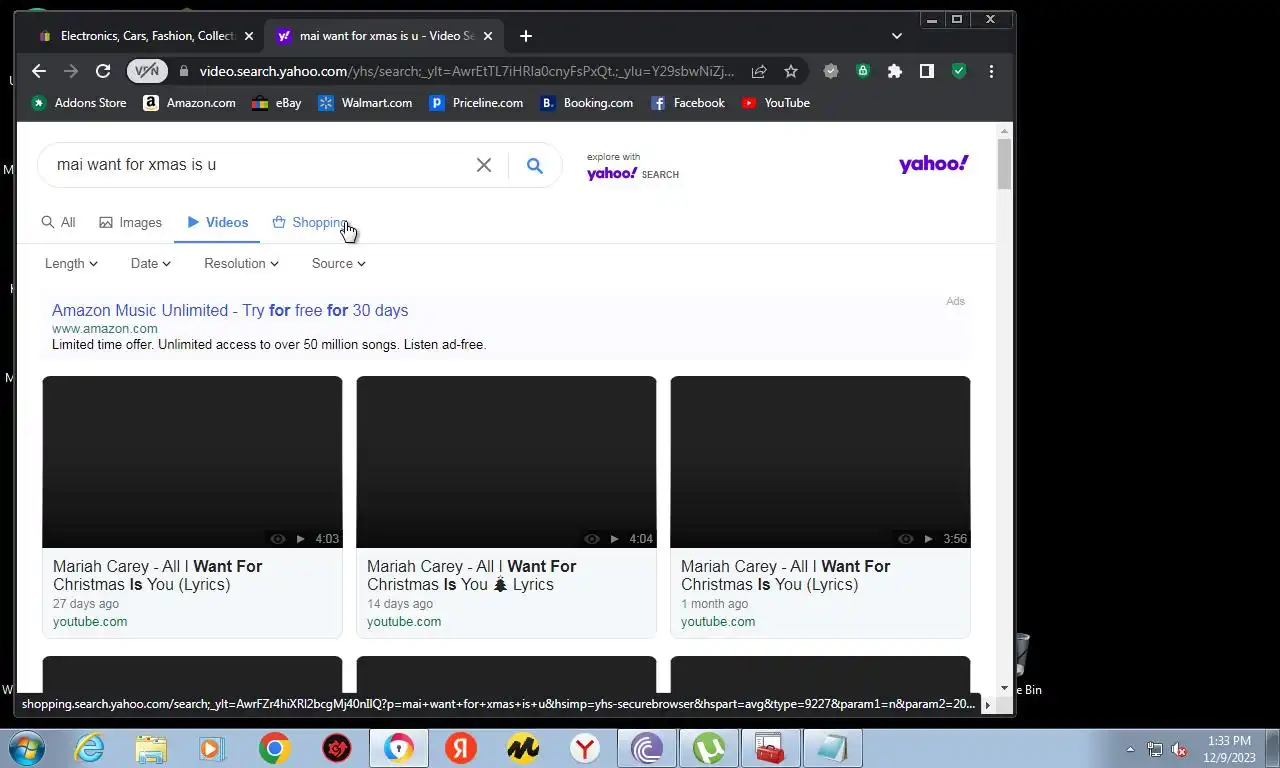Show hidden tray icons arrow
Viewport: 1280px width, 768px height.
click(x=1131, y=749)
